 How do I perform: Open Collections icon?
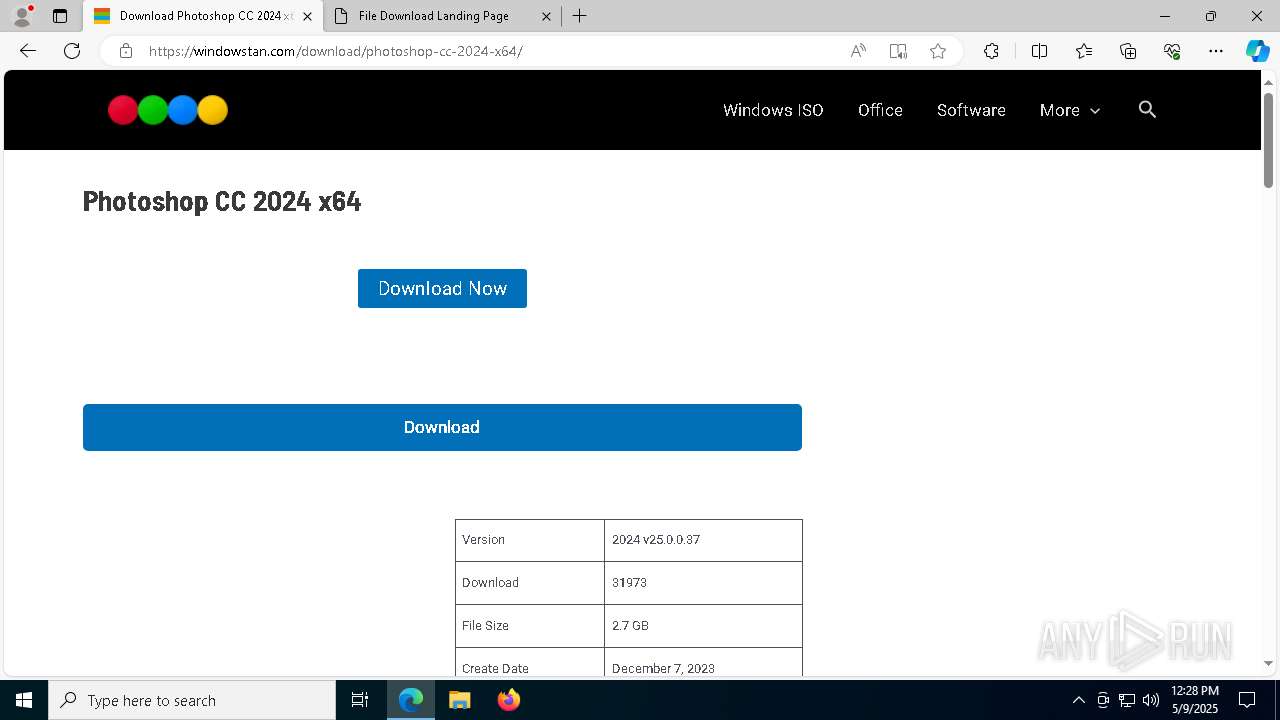1128,51
